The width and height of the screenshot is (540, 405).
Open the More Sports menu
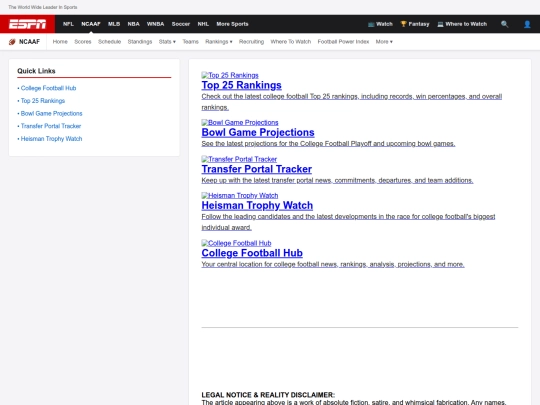tap(232, 24)
